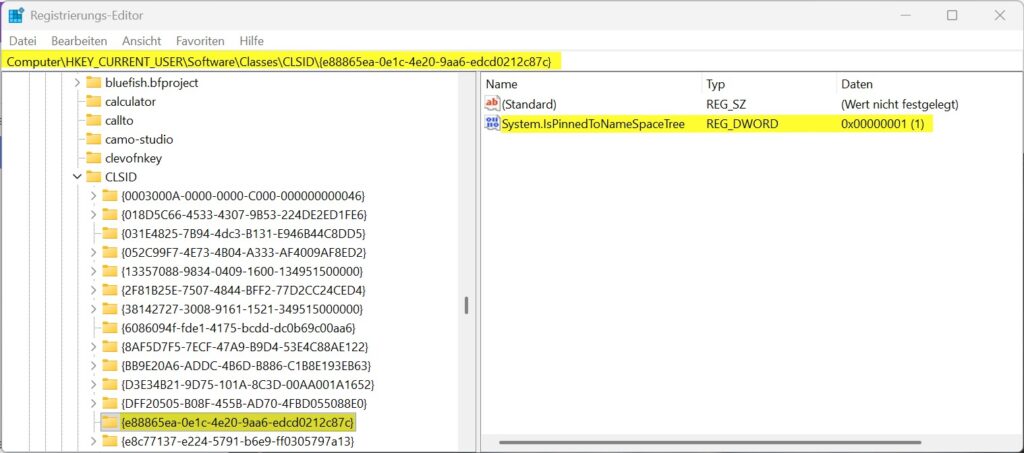Expand key {018D5C66-4533-4307-9B53-224DE2ED1FE6}
This screenshot has width=1024, height=453.
93,215
